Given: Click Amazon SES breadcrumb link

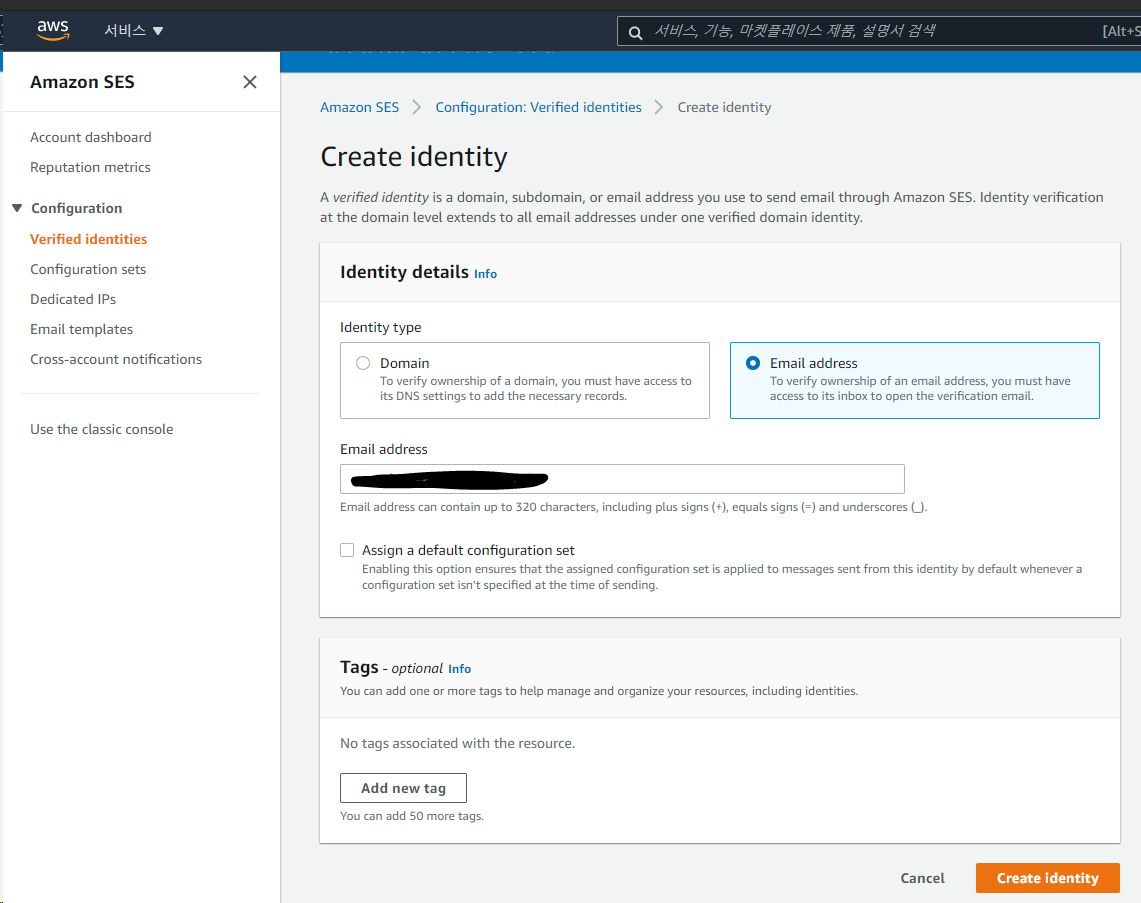Looking at the screenshot, I should point(359,107).
